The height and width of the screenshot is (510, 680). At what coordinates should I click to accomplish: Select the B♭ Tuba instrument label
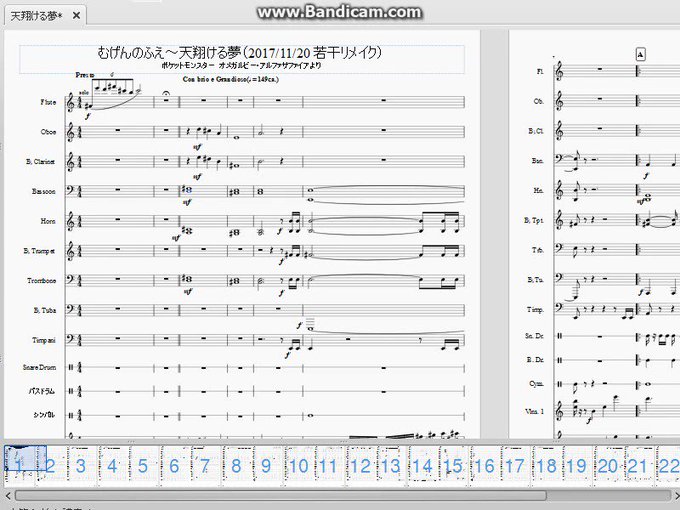[45, 311]
